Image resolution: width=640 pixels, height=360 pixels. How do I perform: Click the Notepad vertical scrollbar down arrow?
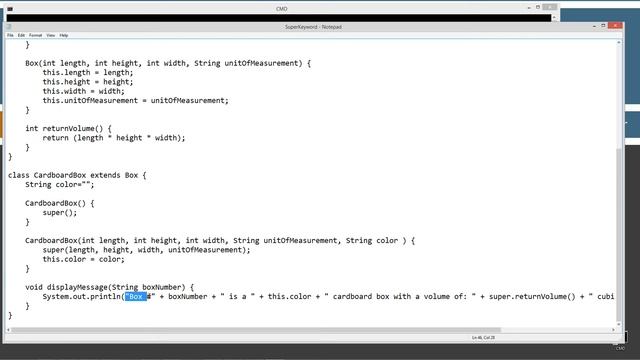[619, 324]
